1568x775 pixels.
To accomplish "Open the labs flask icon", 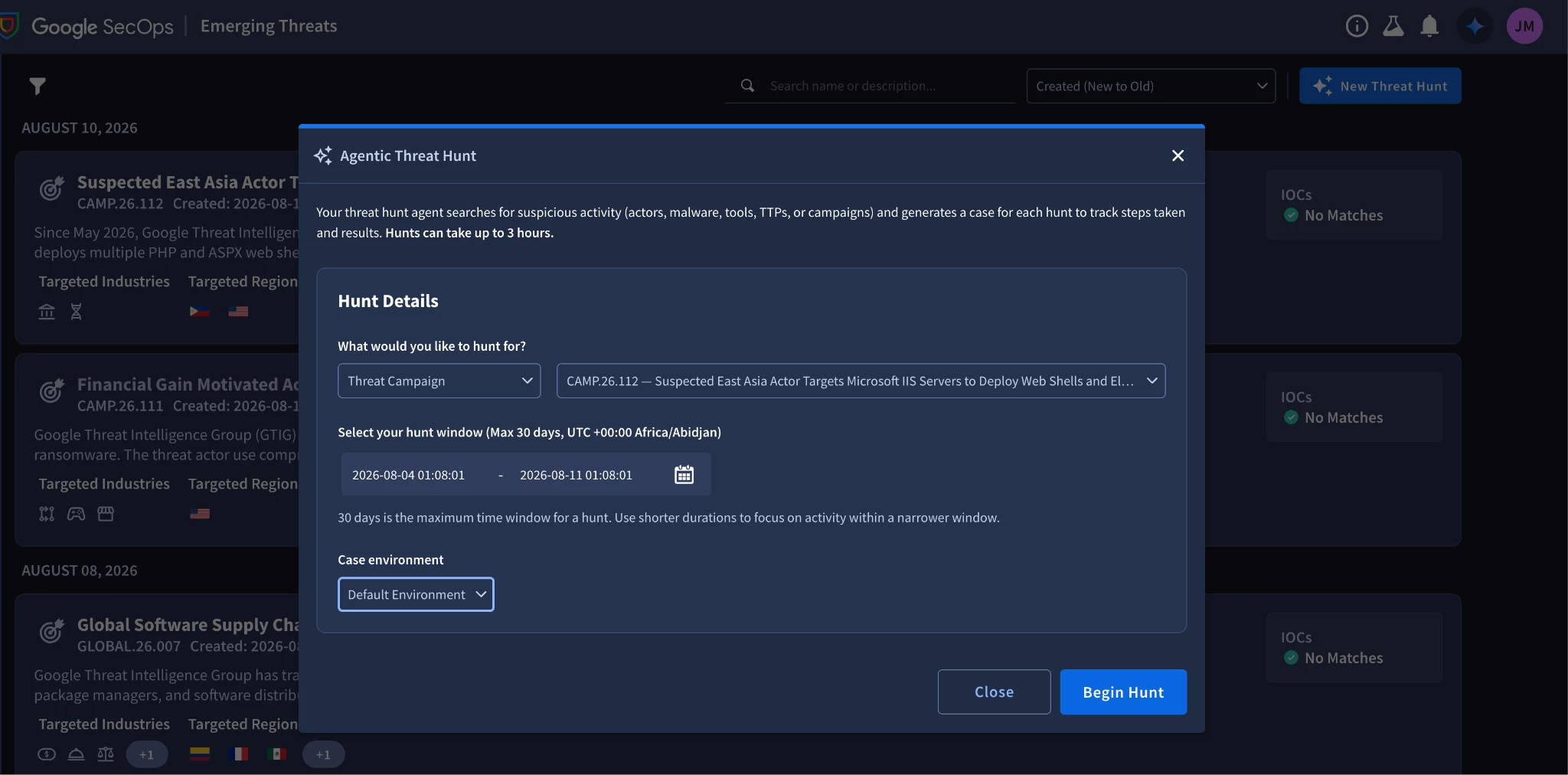I will tap(1393, 27).
